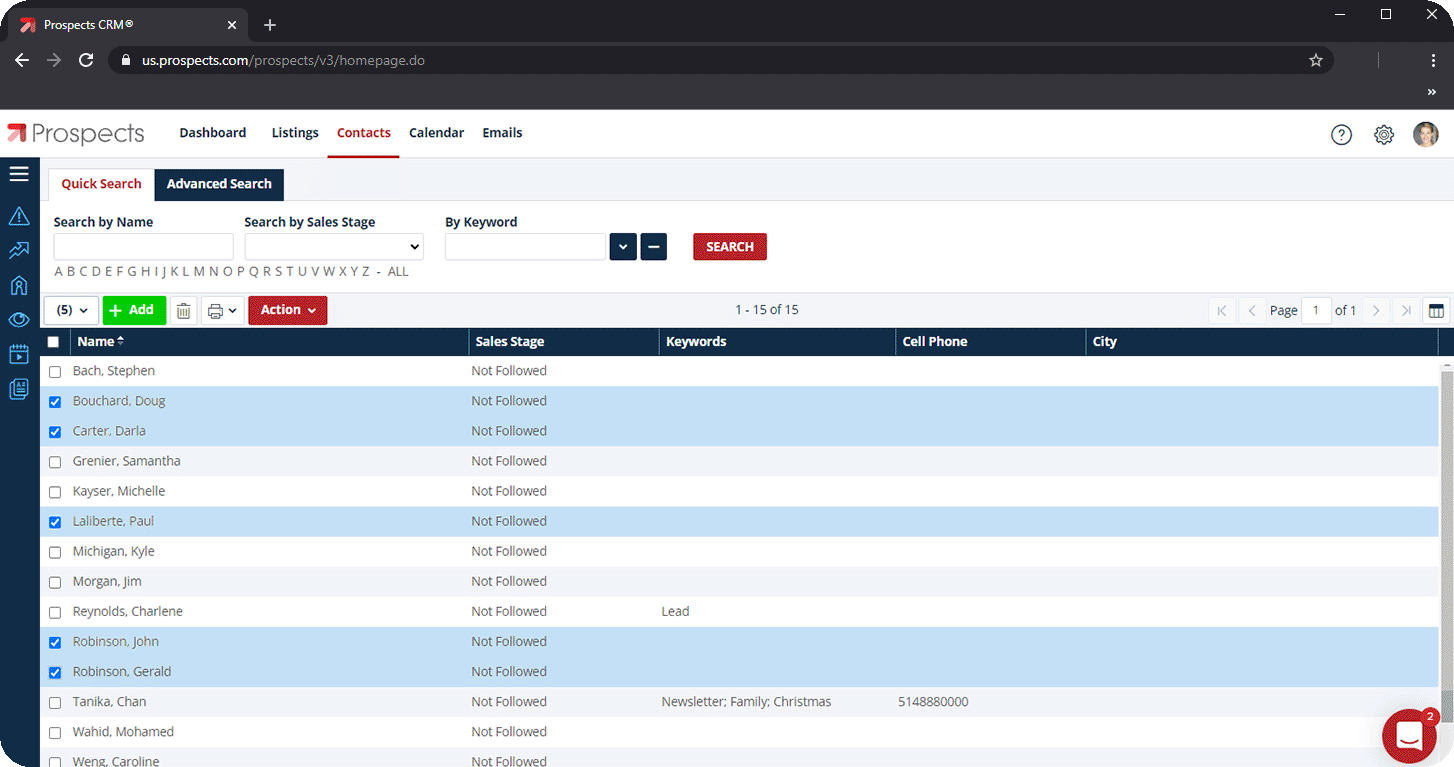Open the trending chart sidebar icon
Viewport: 1454px width, 767px height.
[19, 251]
